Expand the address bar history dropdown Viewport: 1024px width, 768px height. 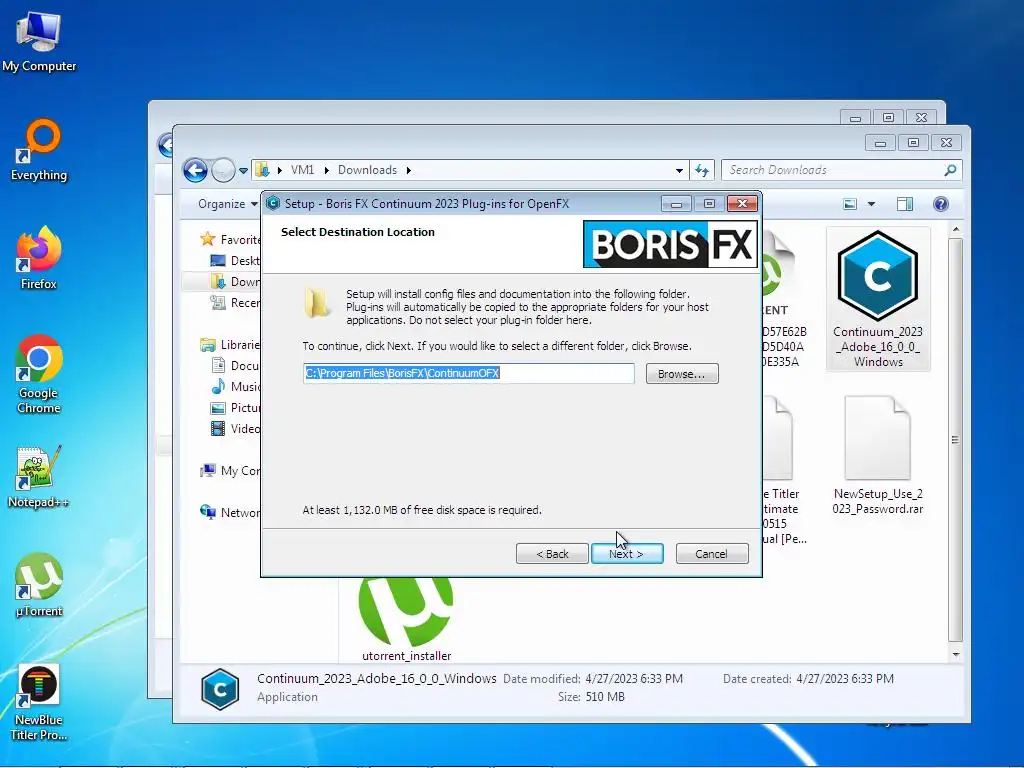pos(679,170)
